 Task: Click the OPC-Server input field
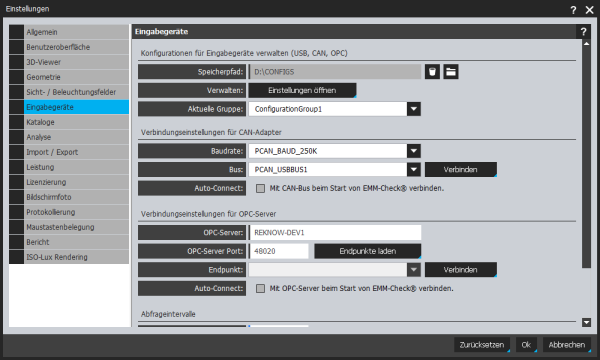pos(335,233)
